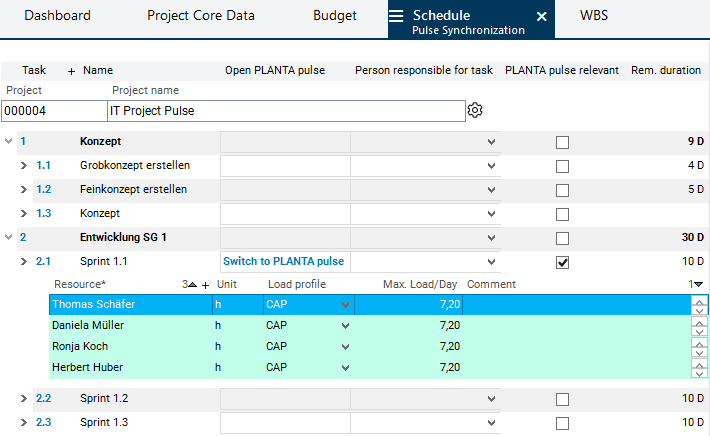Click the stepper on Thomas Schäfer row
The image size is (710, 436).
coord(699,304)
